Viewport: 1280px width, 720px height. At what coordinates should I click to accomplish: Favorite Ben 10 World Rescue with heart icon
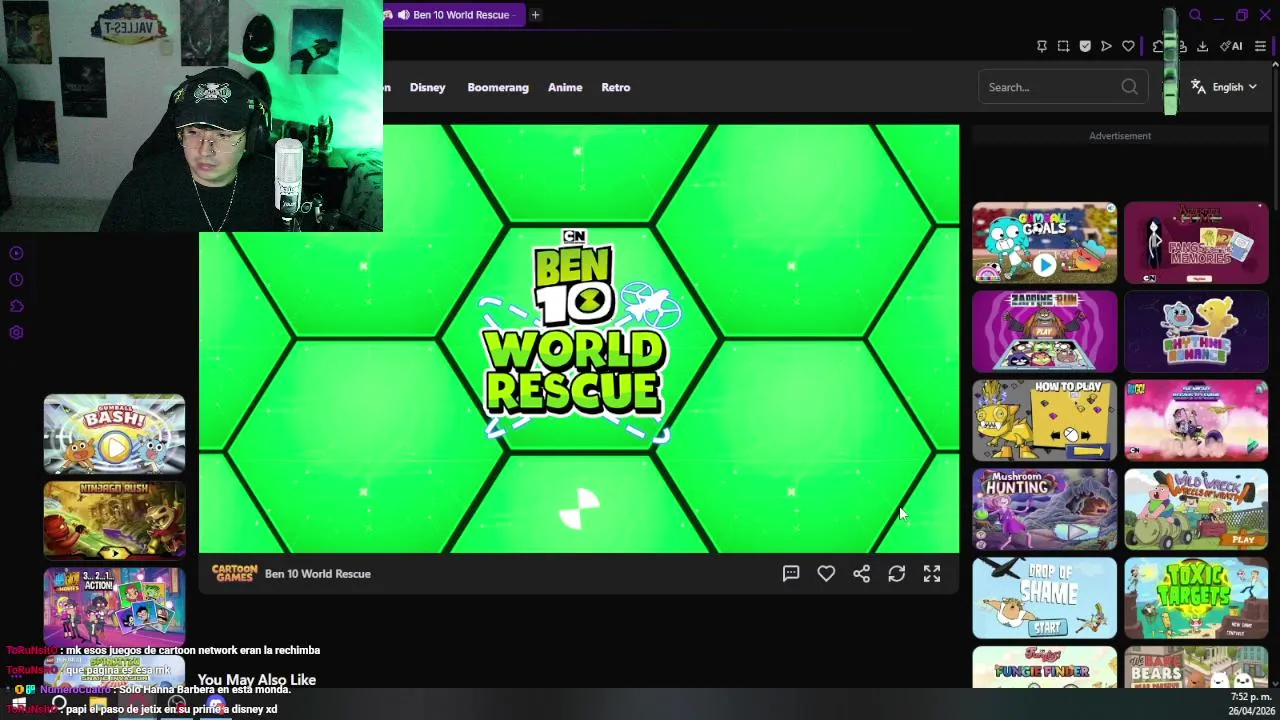pyautogui.click(x=826, y=574)
